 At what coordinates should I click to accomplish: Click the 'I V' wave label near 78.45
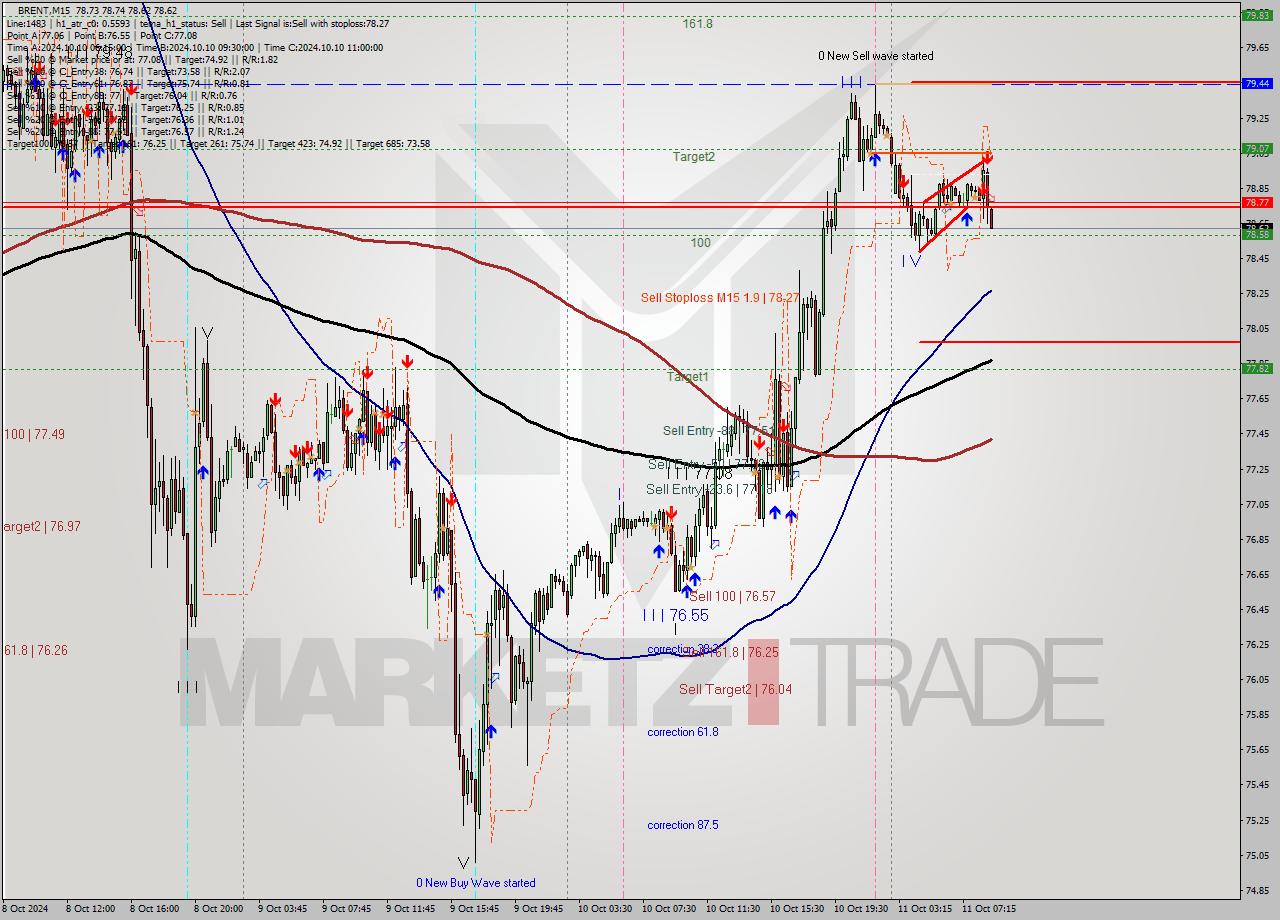tap(910, 261)
